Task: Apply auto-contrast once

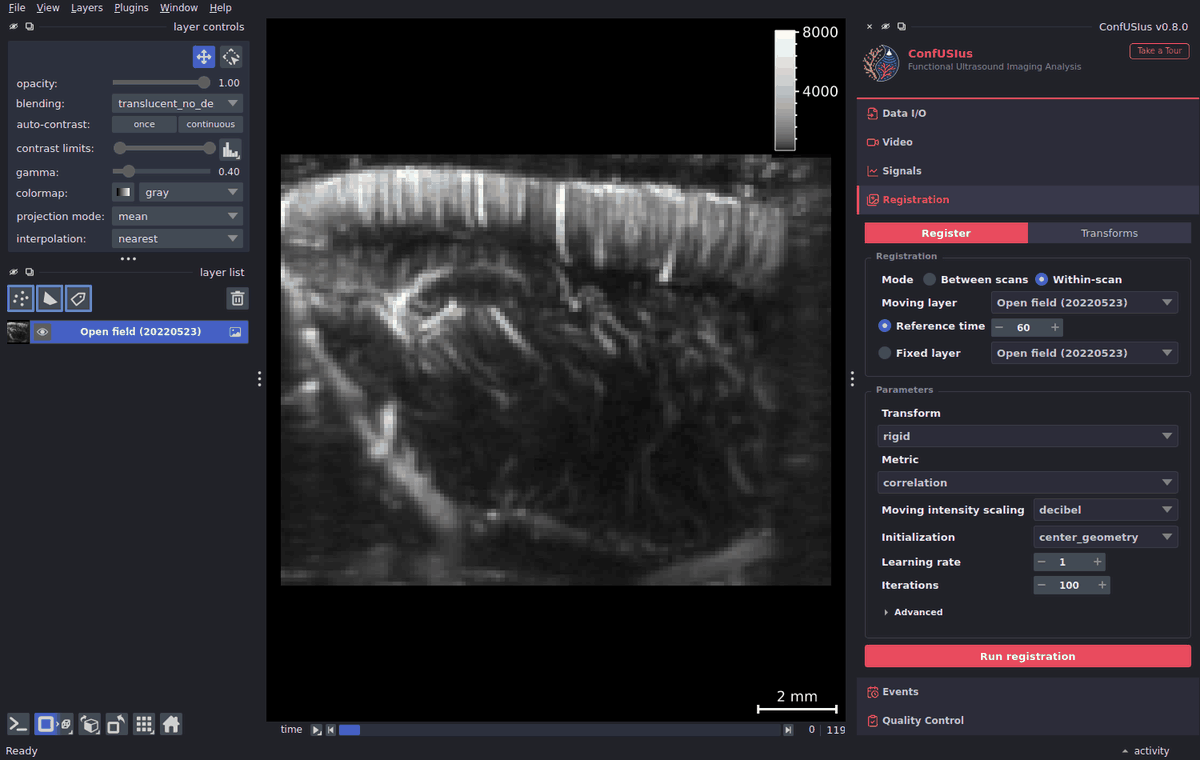Action: [144, 125]
